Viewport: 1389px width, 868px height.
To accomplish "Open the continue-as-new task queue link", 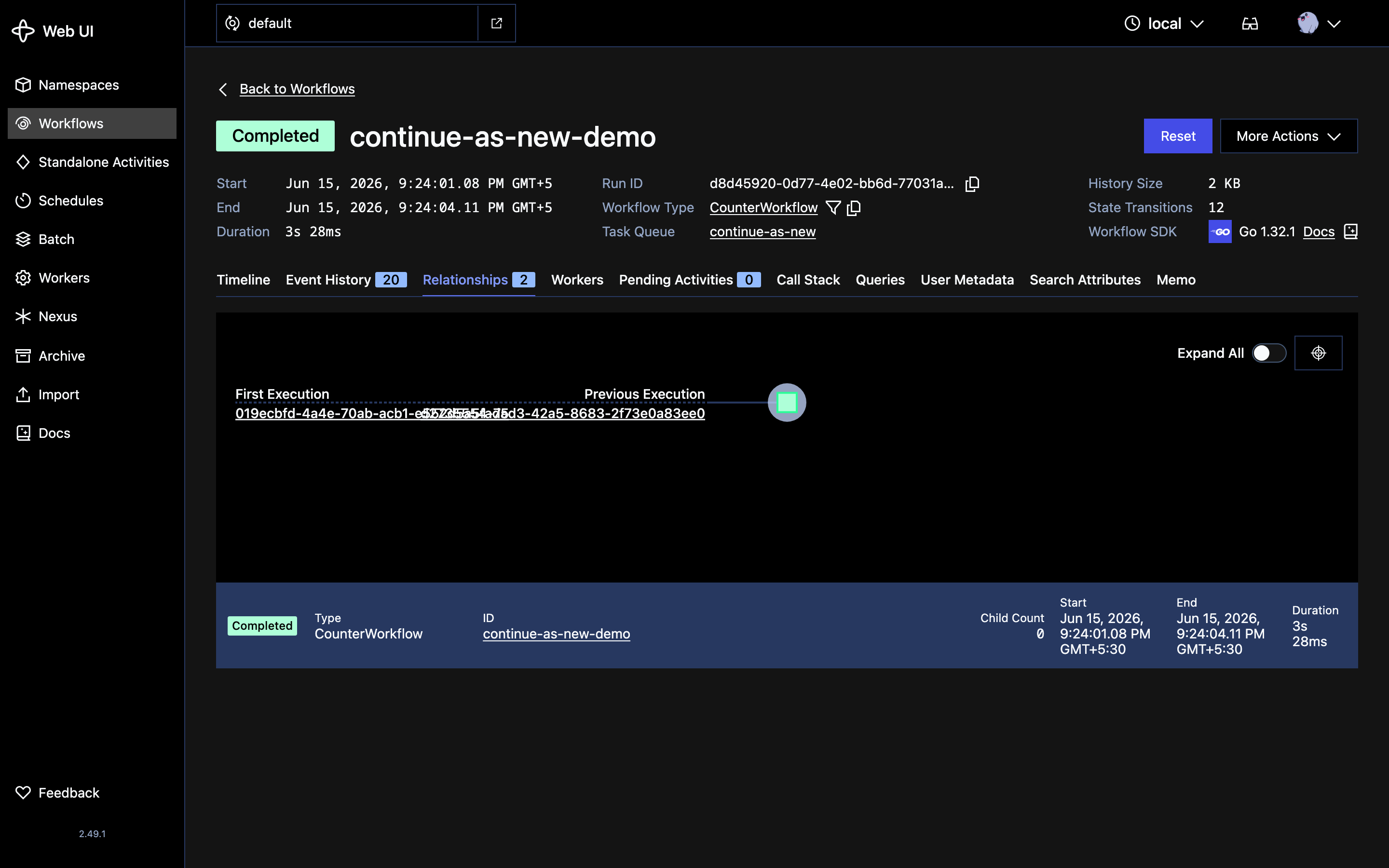I will 762,232.
